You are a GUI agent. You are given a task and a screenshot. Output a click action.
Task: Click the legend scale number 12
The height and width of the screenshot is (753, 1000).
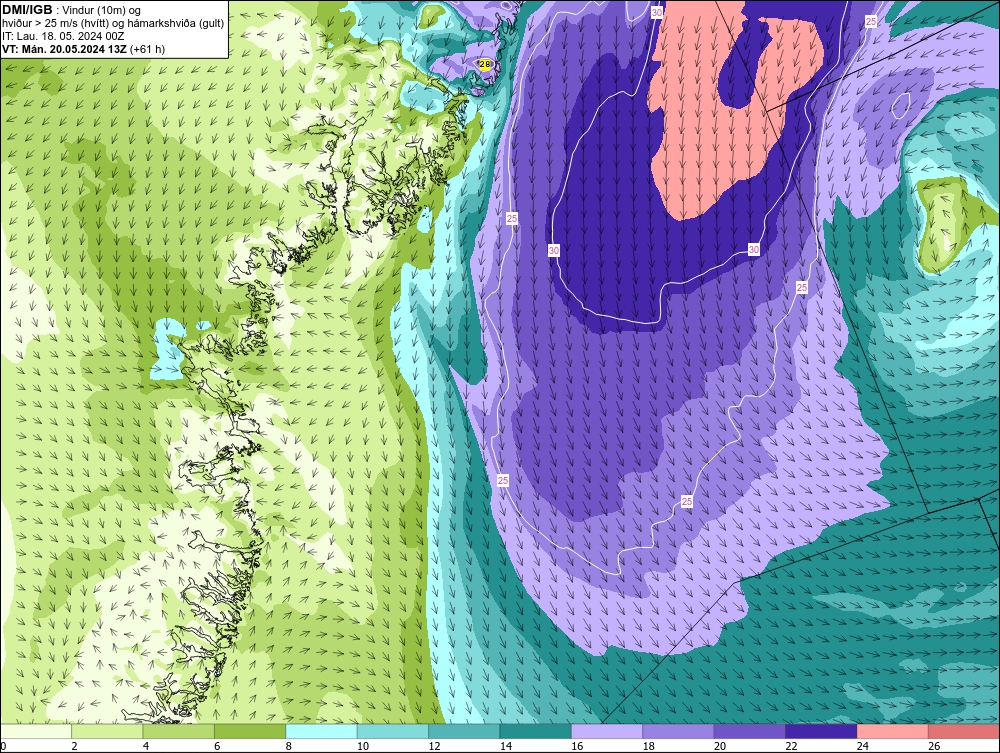[434, 746]
